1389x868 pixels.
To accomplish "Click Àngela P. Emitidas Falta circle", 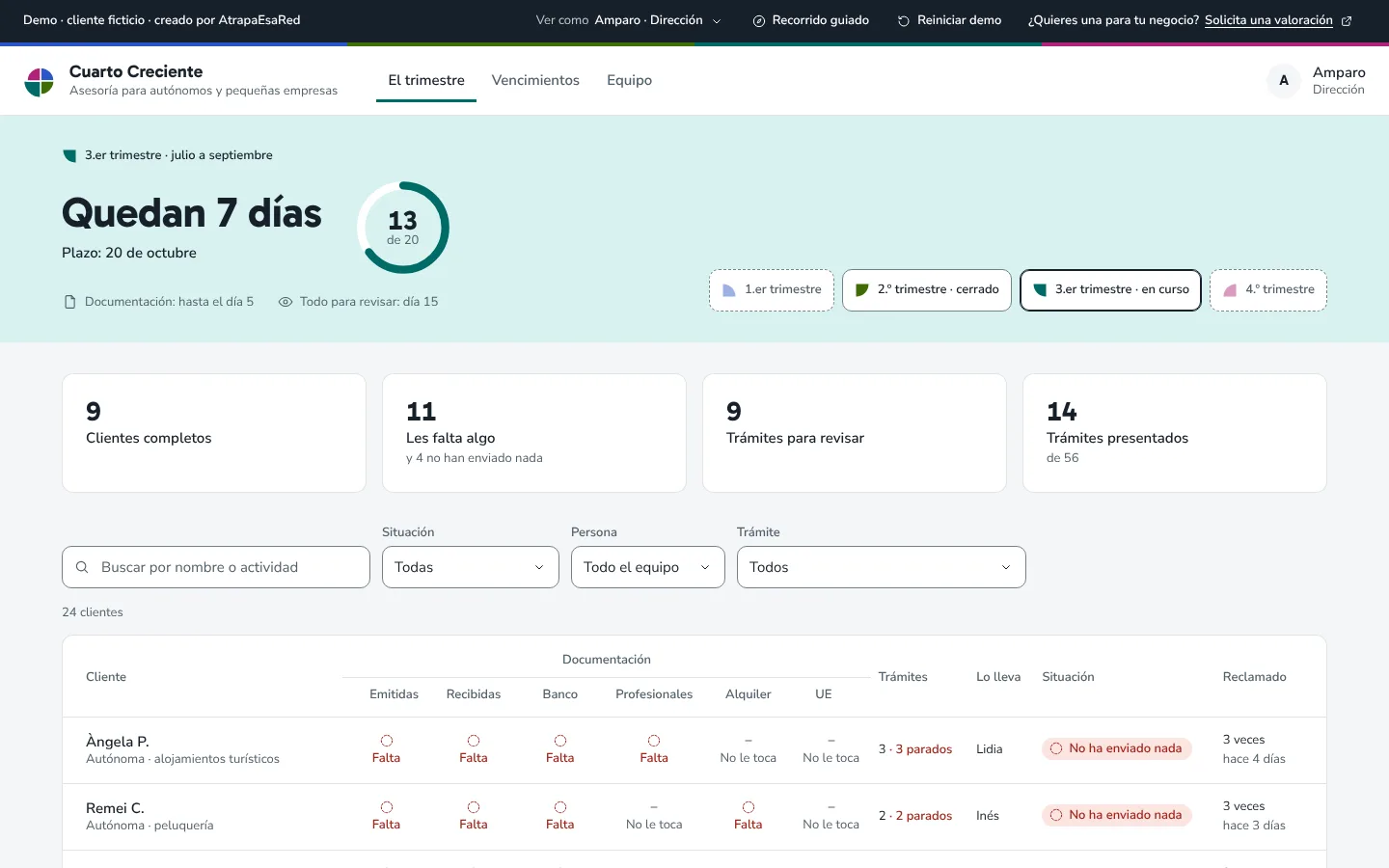I will coord(387,741).
